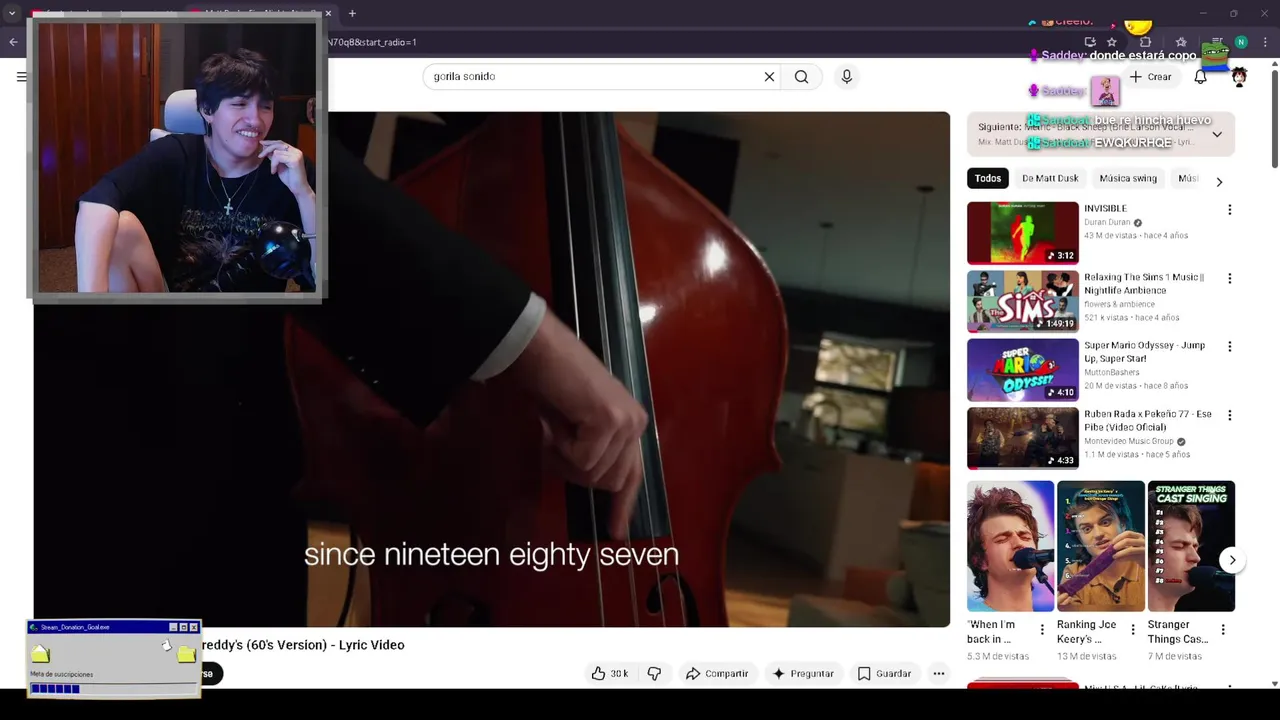Open options menu for Relaxing The Sims video
1280x720 pixels.
1229,279
